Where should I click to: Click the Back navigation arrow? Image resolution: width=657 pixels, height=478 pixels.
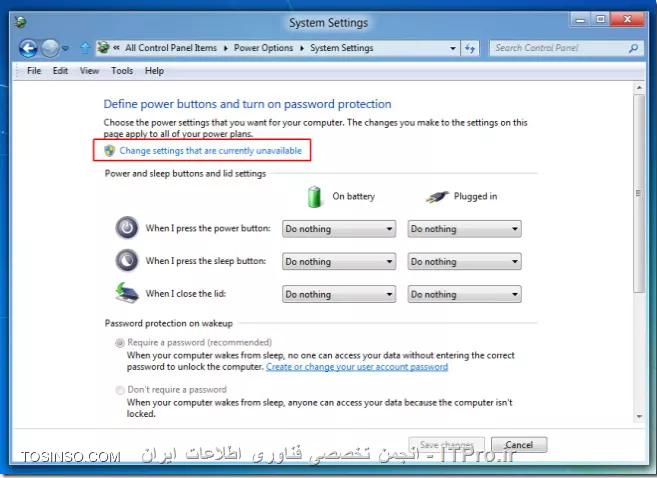pos(28,49)
